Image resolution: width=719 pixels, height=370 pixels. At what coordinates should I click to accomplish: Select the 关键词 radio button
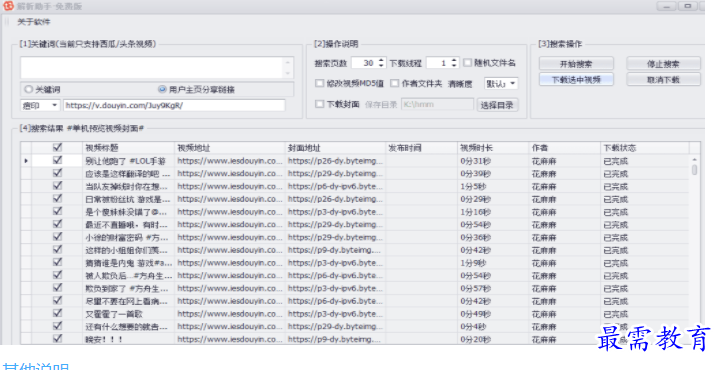point(29,89)
